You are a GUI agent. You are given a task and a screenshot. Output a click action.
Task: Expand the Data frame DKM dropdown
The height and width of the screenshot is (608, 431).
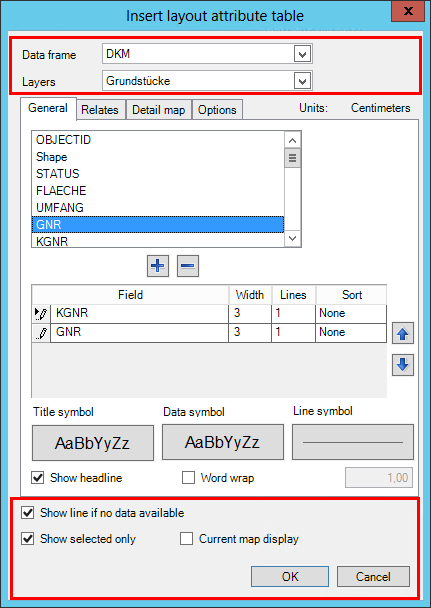302,54
